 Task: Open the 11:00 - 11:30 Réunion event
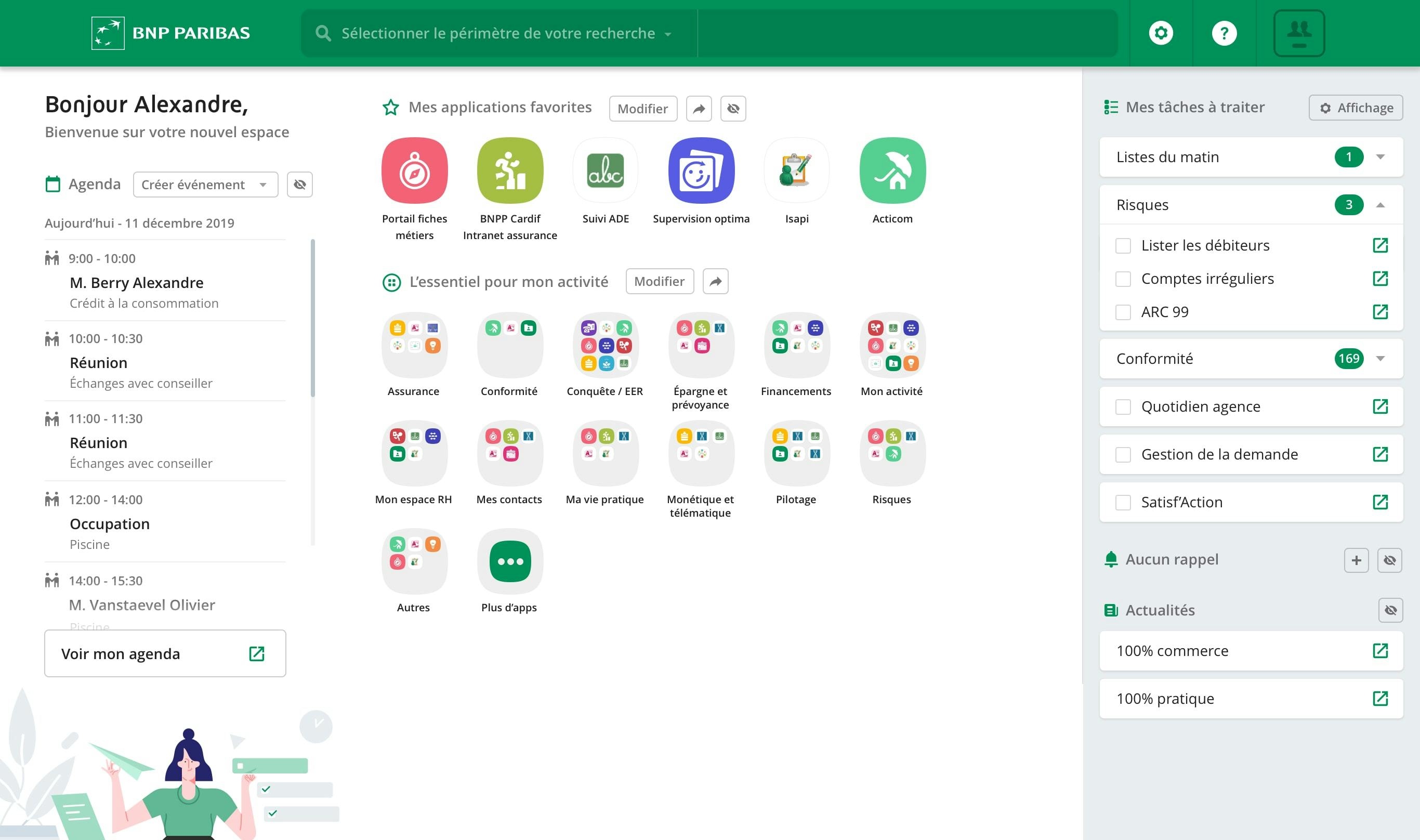point(165,441)
